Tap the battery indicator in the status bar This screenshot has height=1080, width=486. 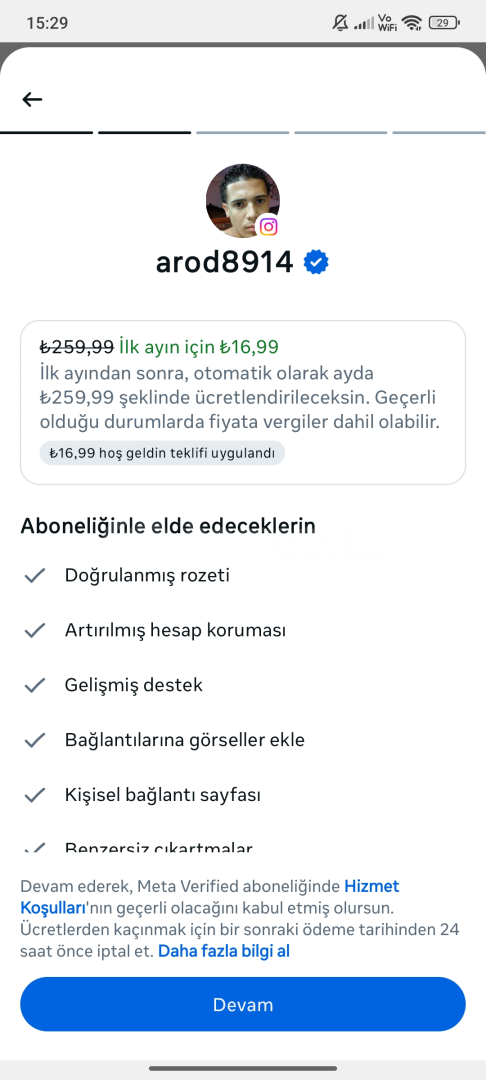point(444,23)
